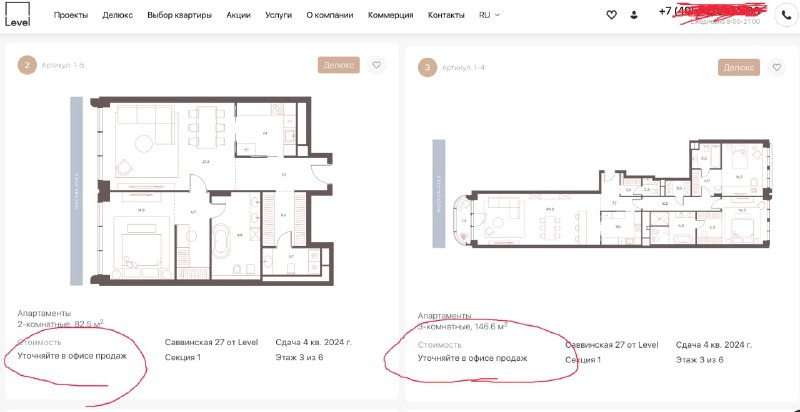This screenshot has width=800, height=412.
Task: Click the round number 2 rooms badge
Action: click(x=27, y=65)
